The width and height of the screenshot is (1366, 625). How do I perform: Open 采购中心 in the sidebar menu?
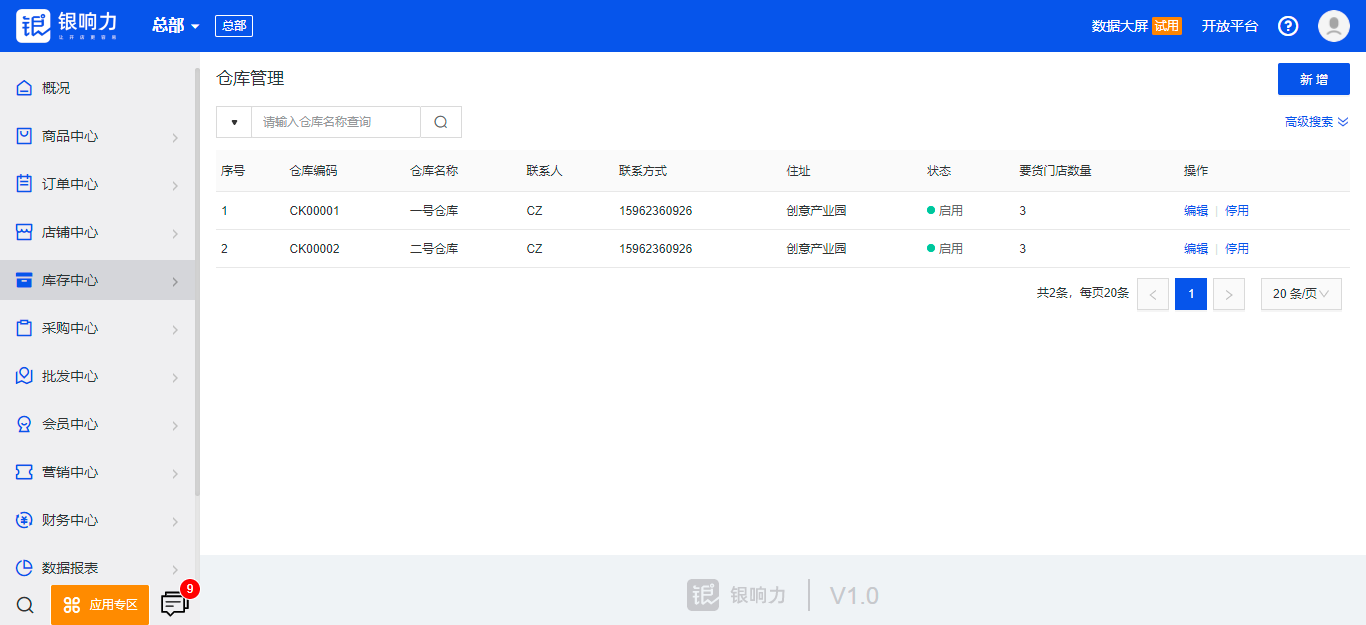[x=70, y=328]
